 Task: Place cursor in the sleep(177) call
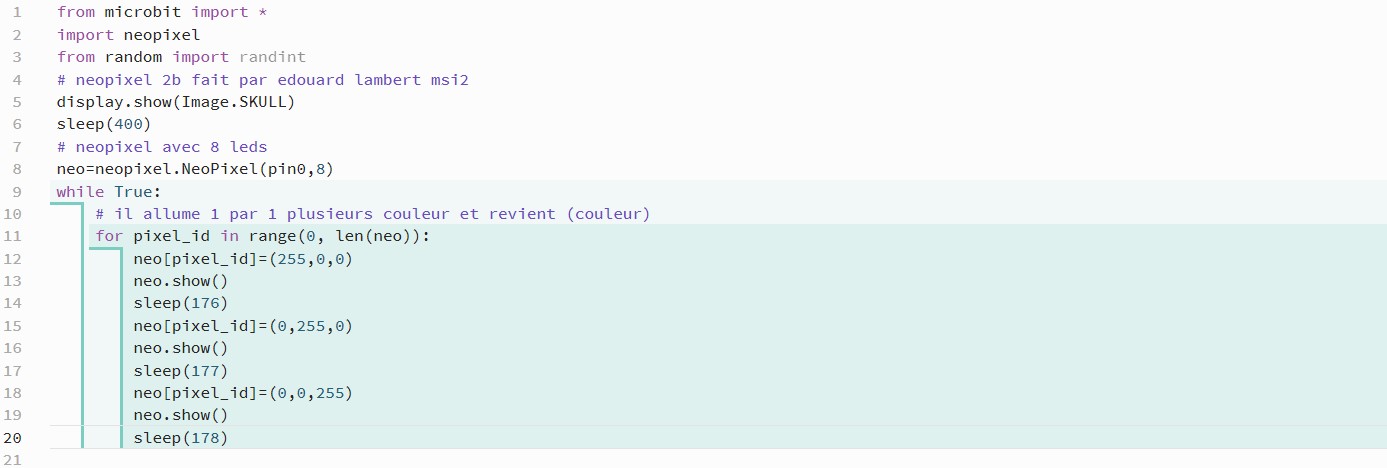click(181, 371)
